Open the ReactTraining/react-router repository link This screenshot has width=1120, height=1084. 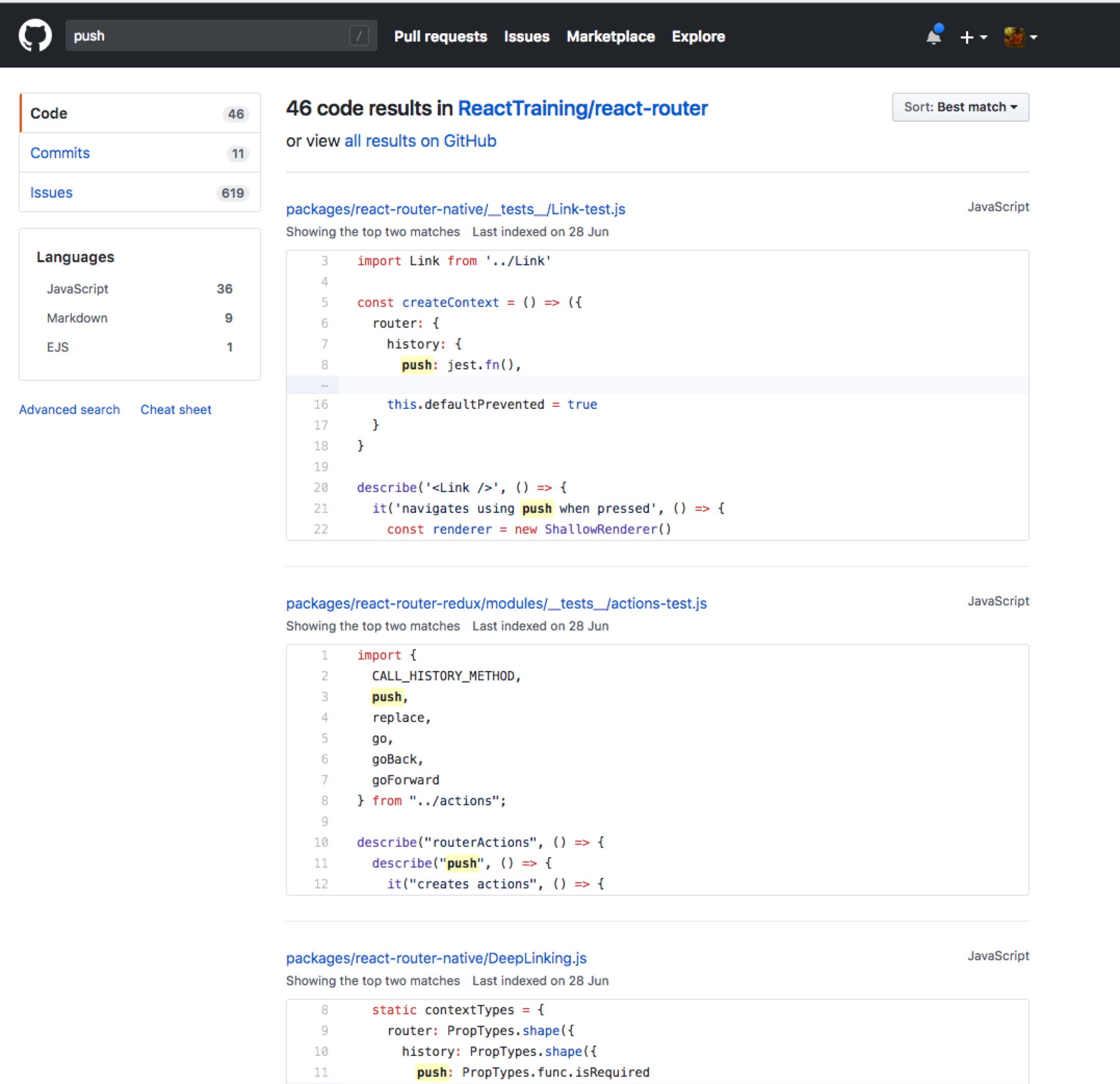[582, 108]
